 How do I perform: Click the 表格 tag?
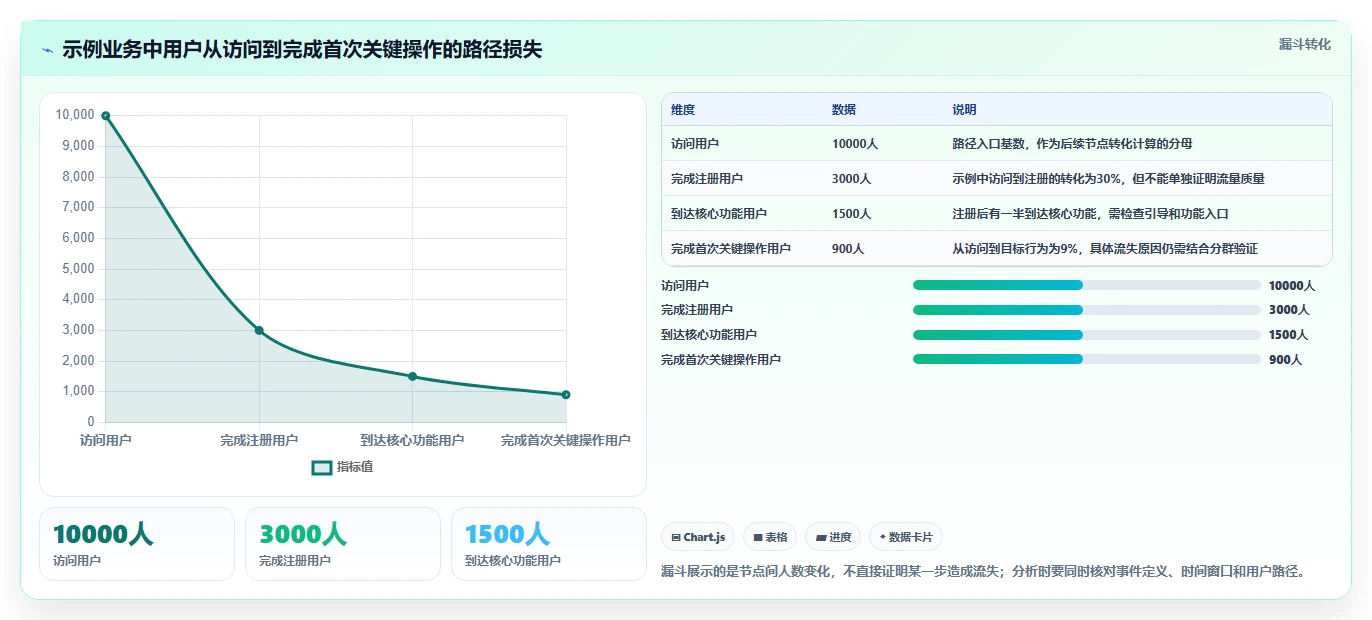tap(770, 537)
